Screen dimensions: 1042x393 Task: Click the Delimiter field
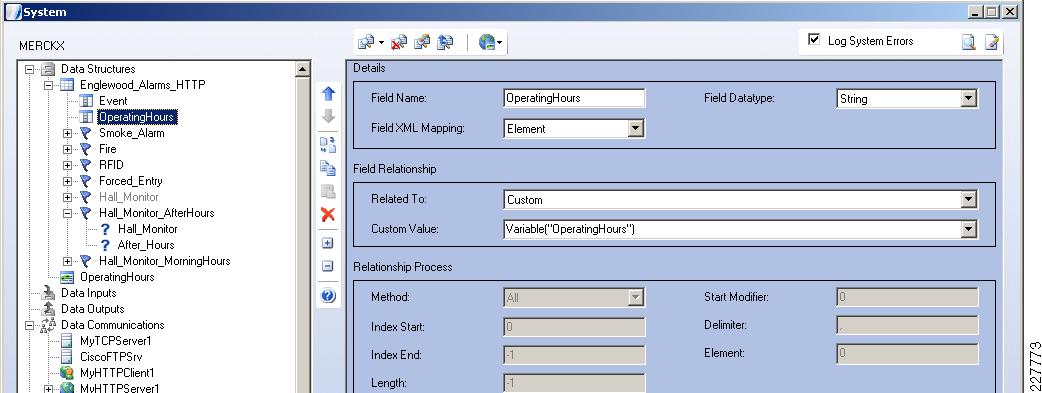pyautogui.click(x=907, y=325)
